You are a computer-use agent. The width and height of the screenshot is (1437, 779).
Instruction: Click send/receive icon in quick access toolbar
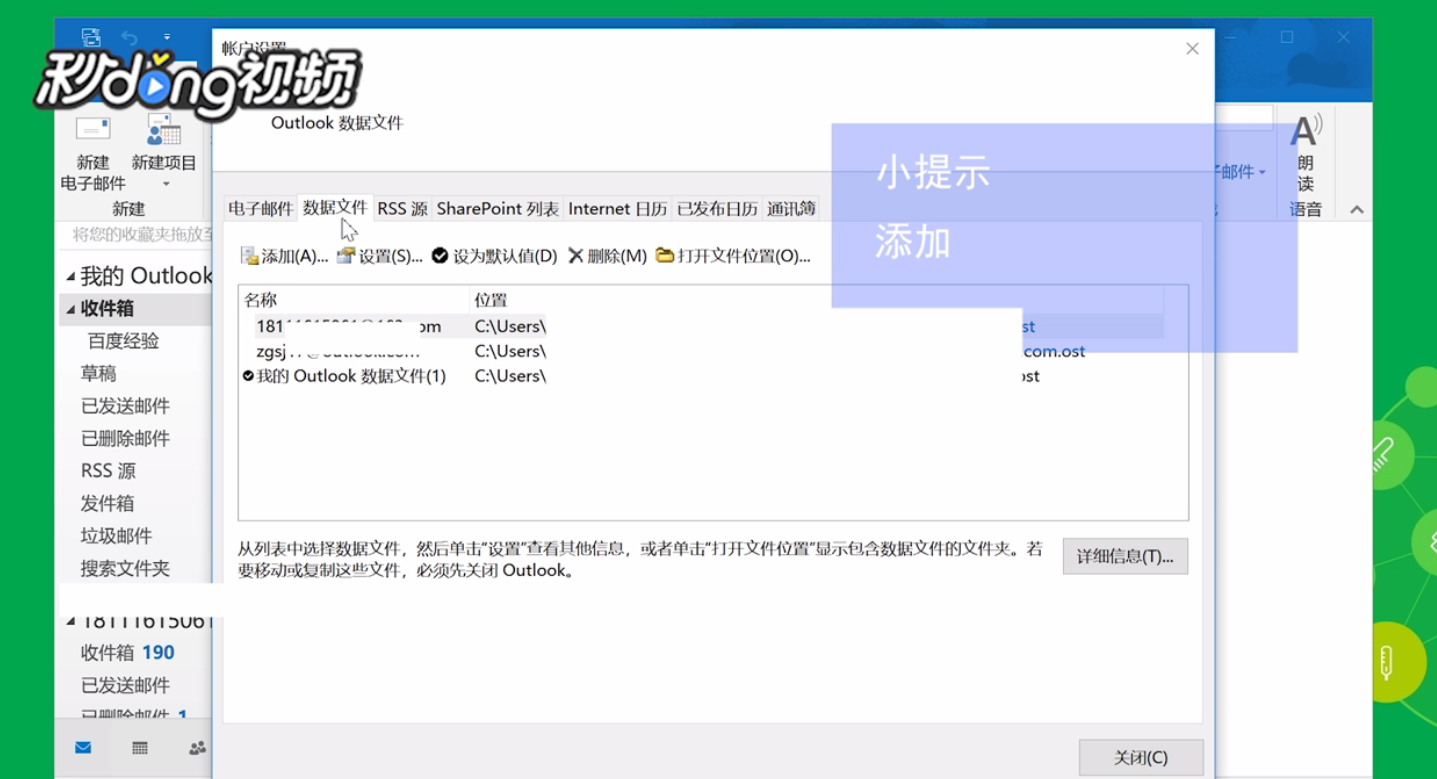point(91,38)
